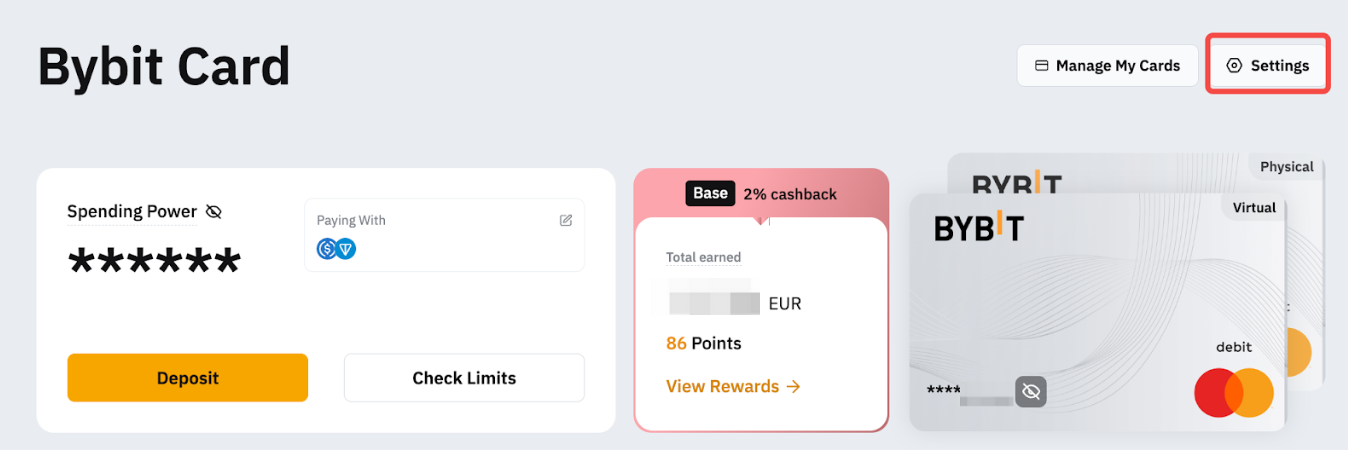
Task: Switch to the Physical card
Action: tap(1286, 167)
